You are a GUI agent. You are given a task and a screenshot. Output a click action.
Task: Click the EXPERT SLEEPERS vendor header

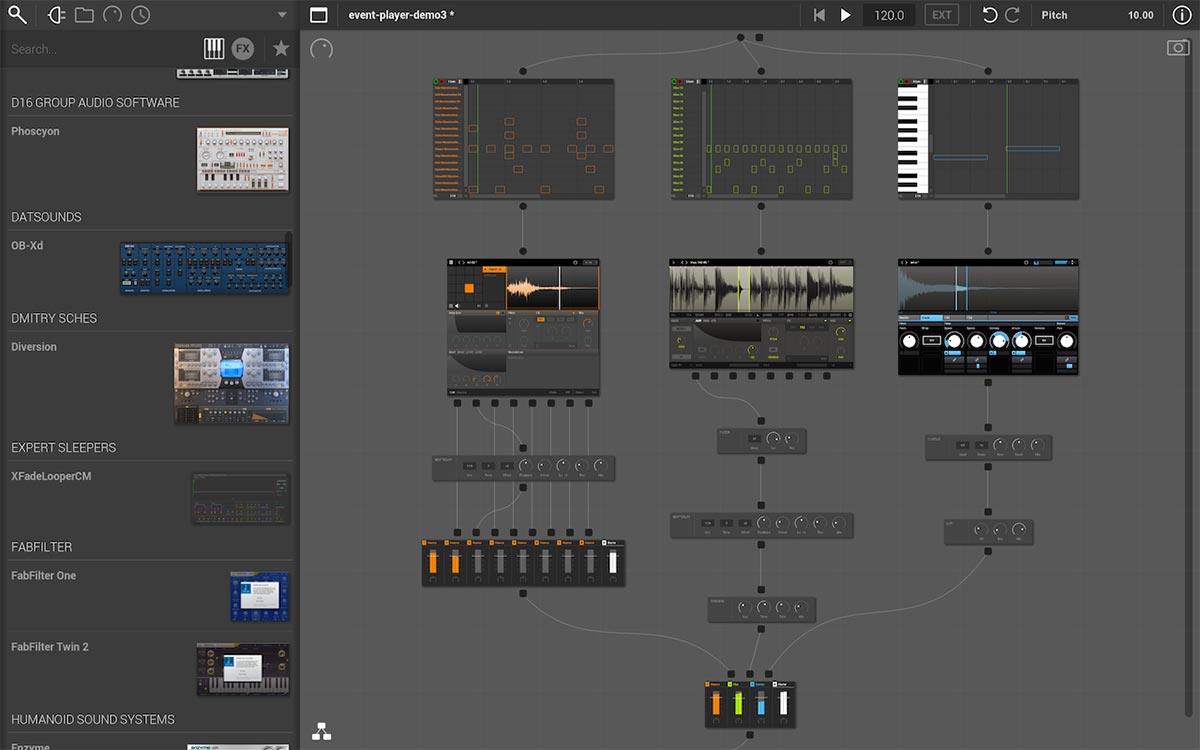63,447
